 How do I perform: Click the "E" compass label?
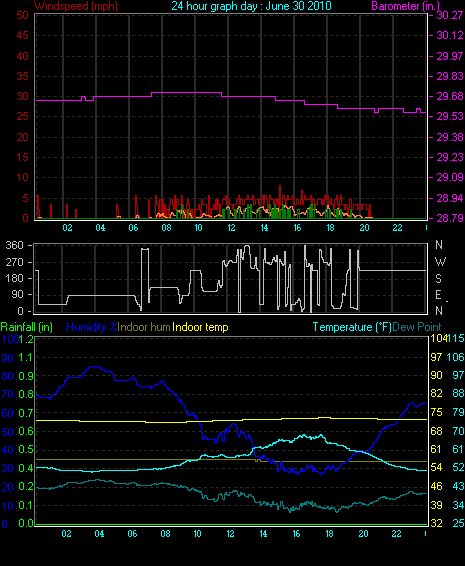[x=439, y=295]
